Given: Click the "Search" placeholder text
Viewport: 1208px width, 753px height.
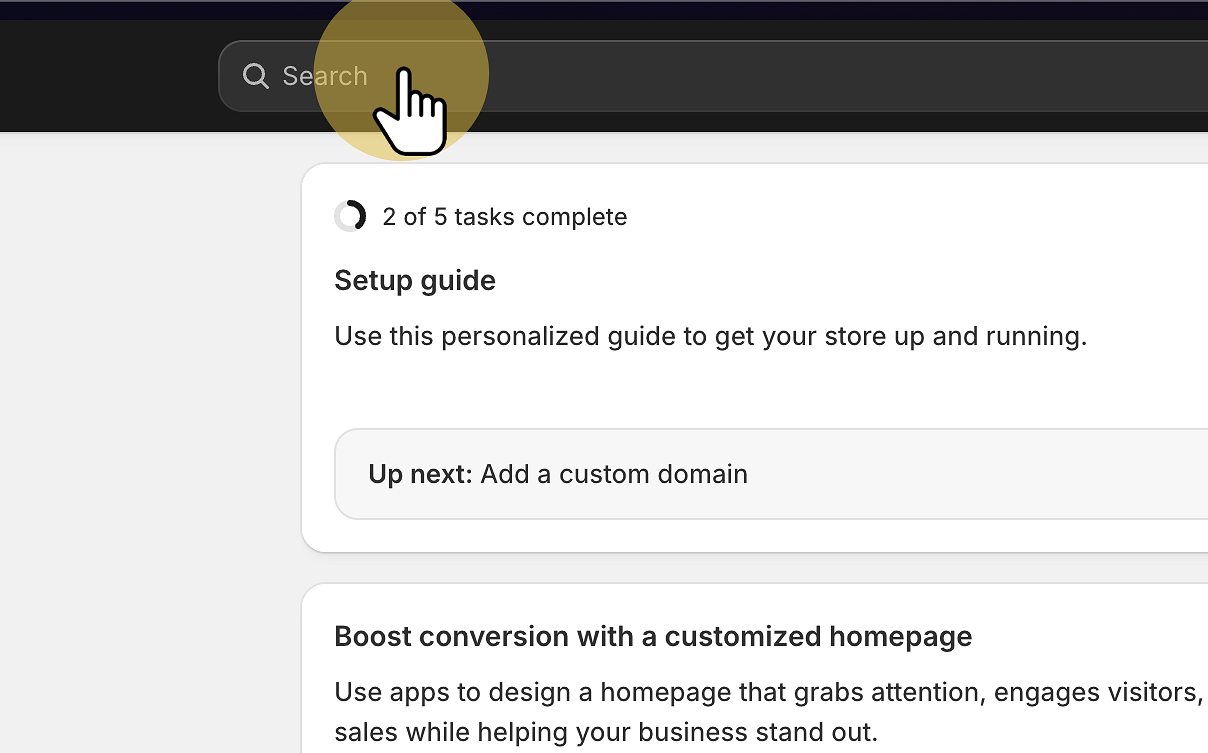Looking at the screenshot, I should pos(324,76).
